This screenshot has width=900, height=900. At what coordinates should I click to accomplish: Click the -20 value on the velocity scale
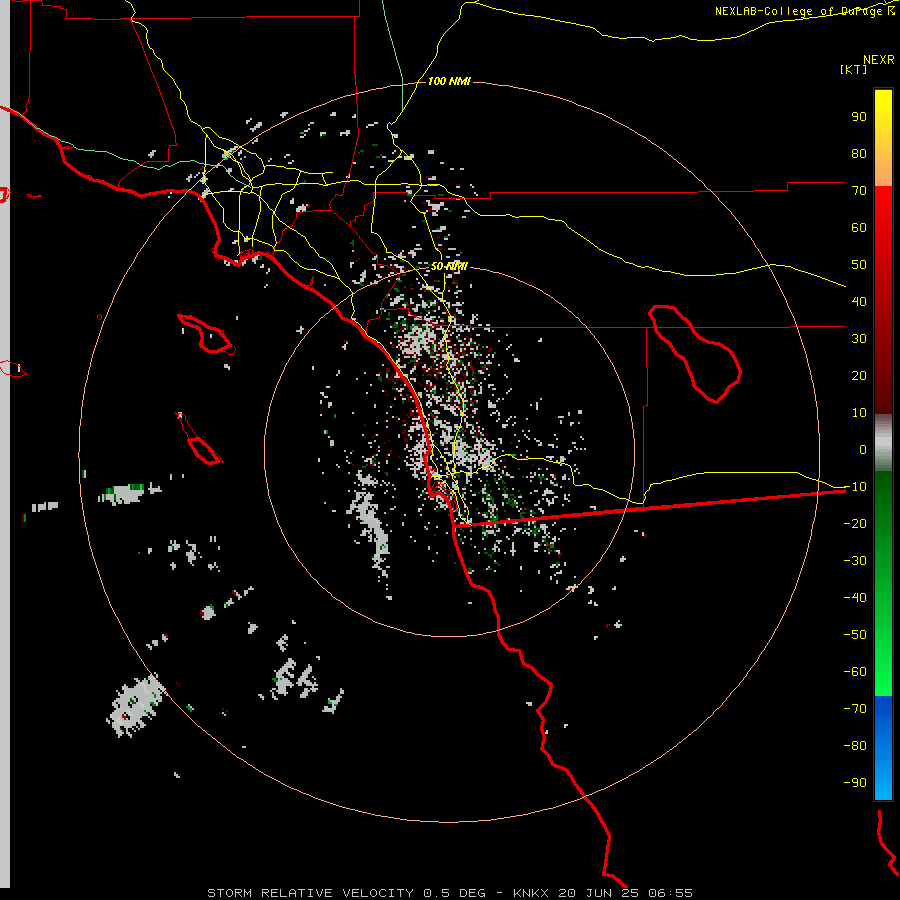855,523
